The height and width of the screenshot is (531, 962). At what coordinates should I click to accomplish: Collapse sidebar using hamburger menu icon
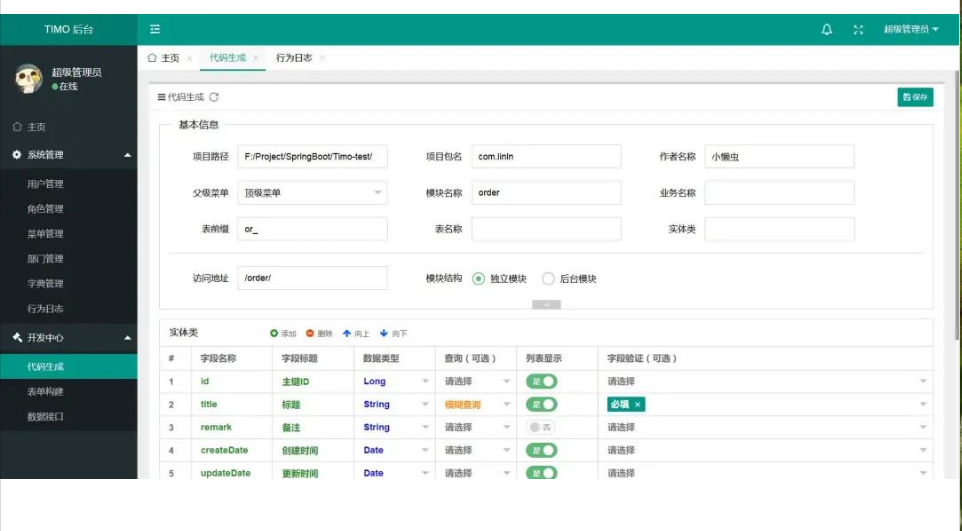click(x=155, y=30)
